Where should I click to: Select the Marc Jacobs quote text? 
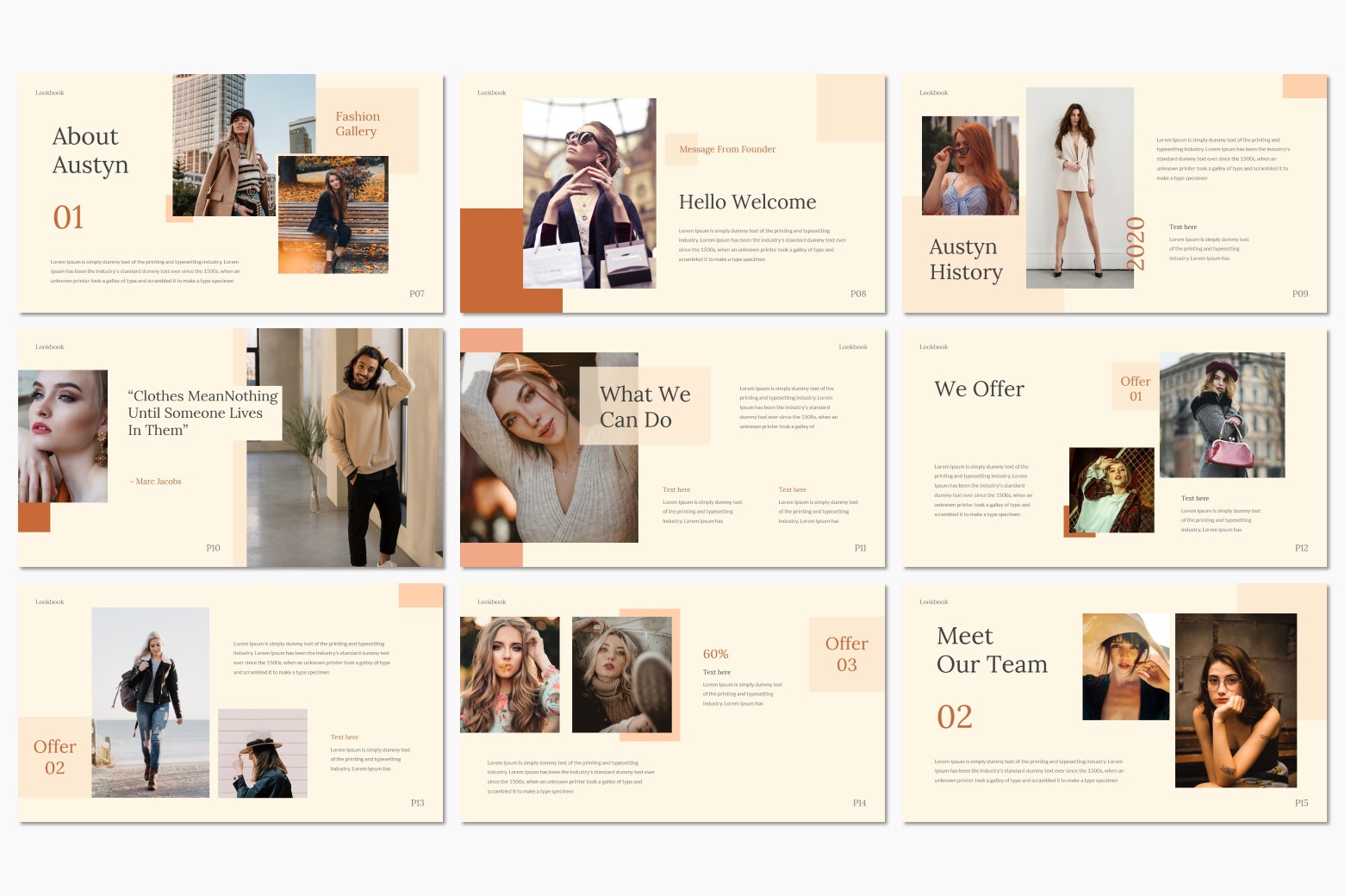(202, 413)
